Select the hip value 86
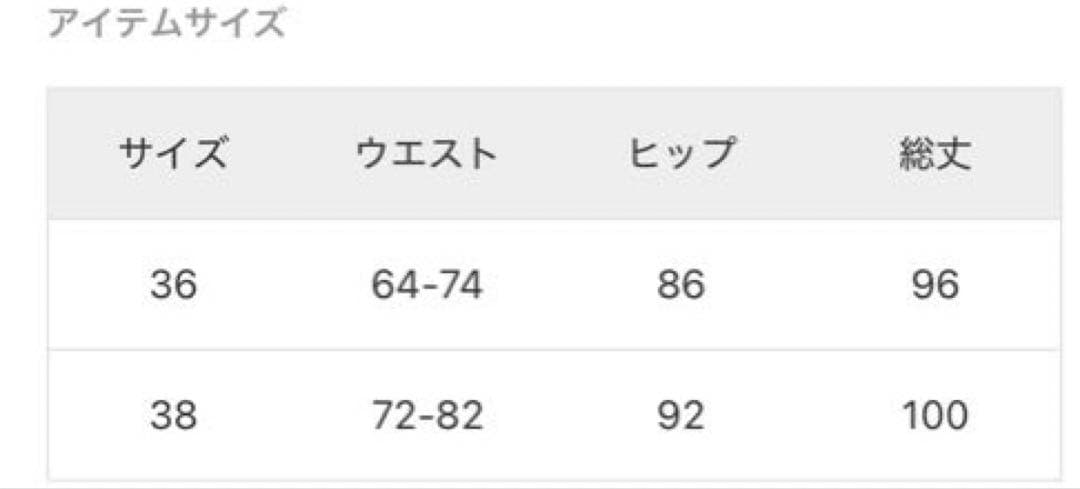1080x489 pixels. pyautogui.click(x=681, y=286)
